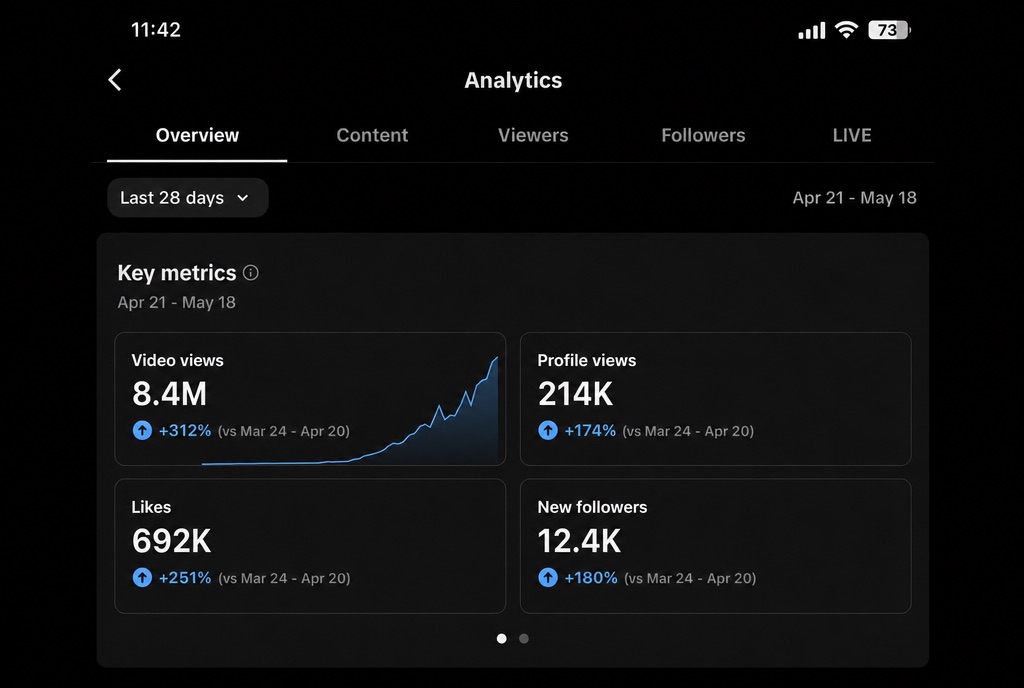Open the Key metrics info icon

(x=251, y=273)
